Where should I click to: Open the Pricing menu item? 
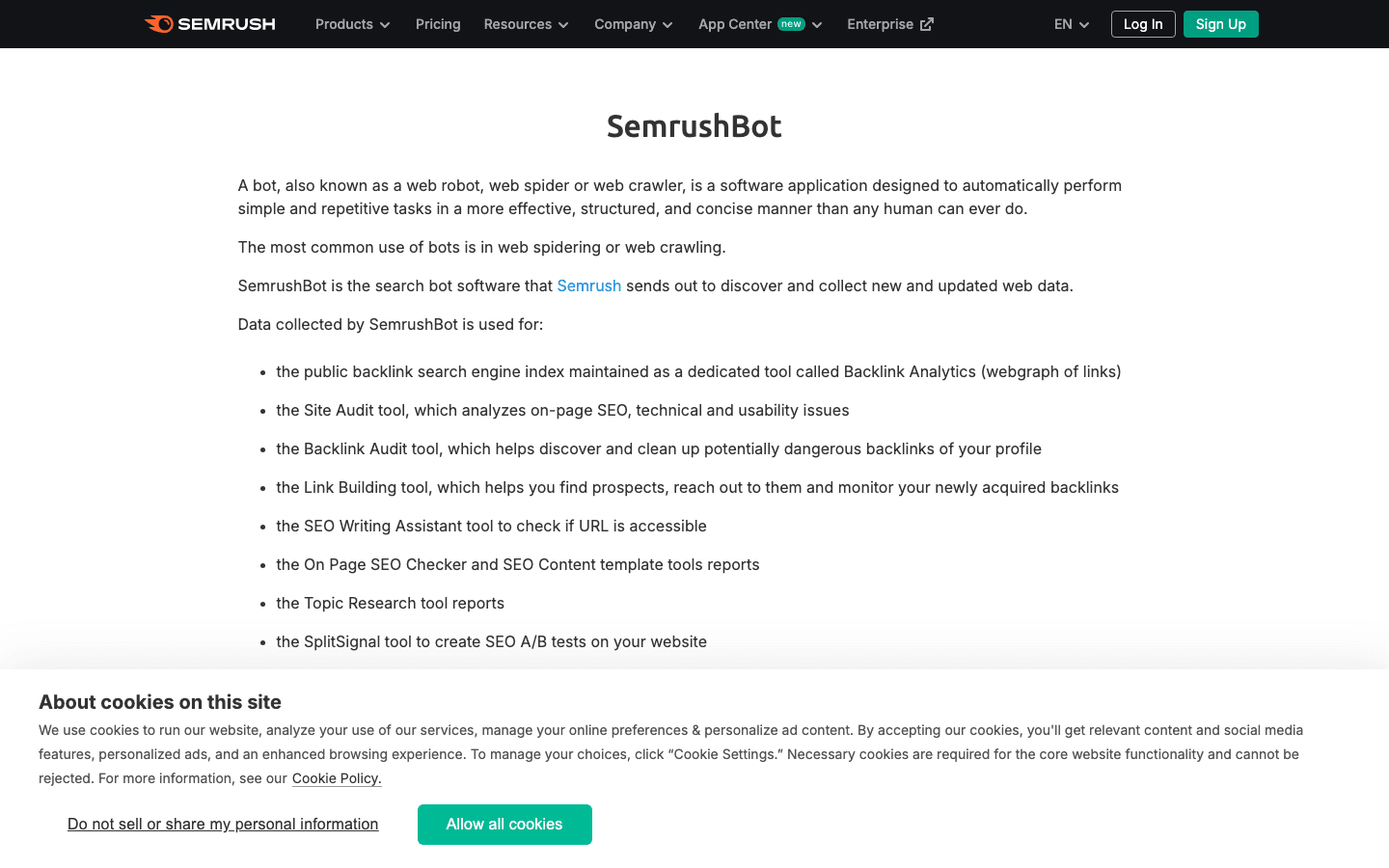[438, 24]
